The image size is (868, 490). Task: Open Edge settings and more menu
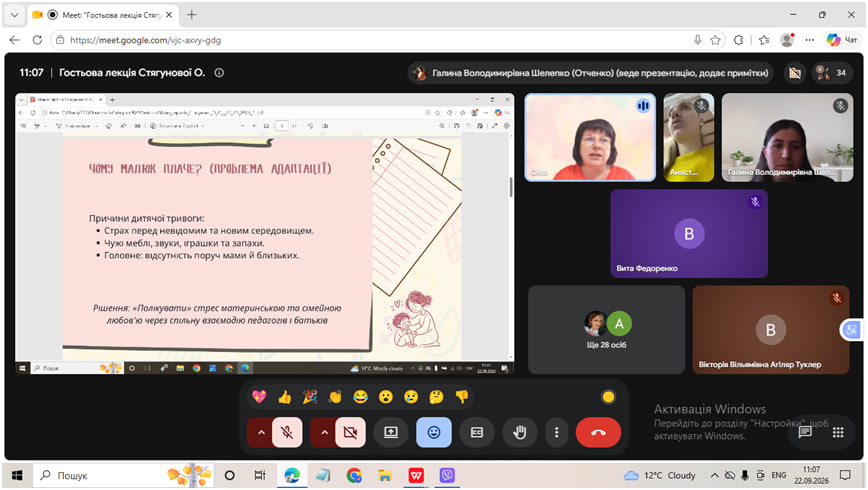point(810,40)
